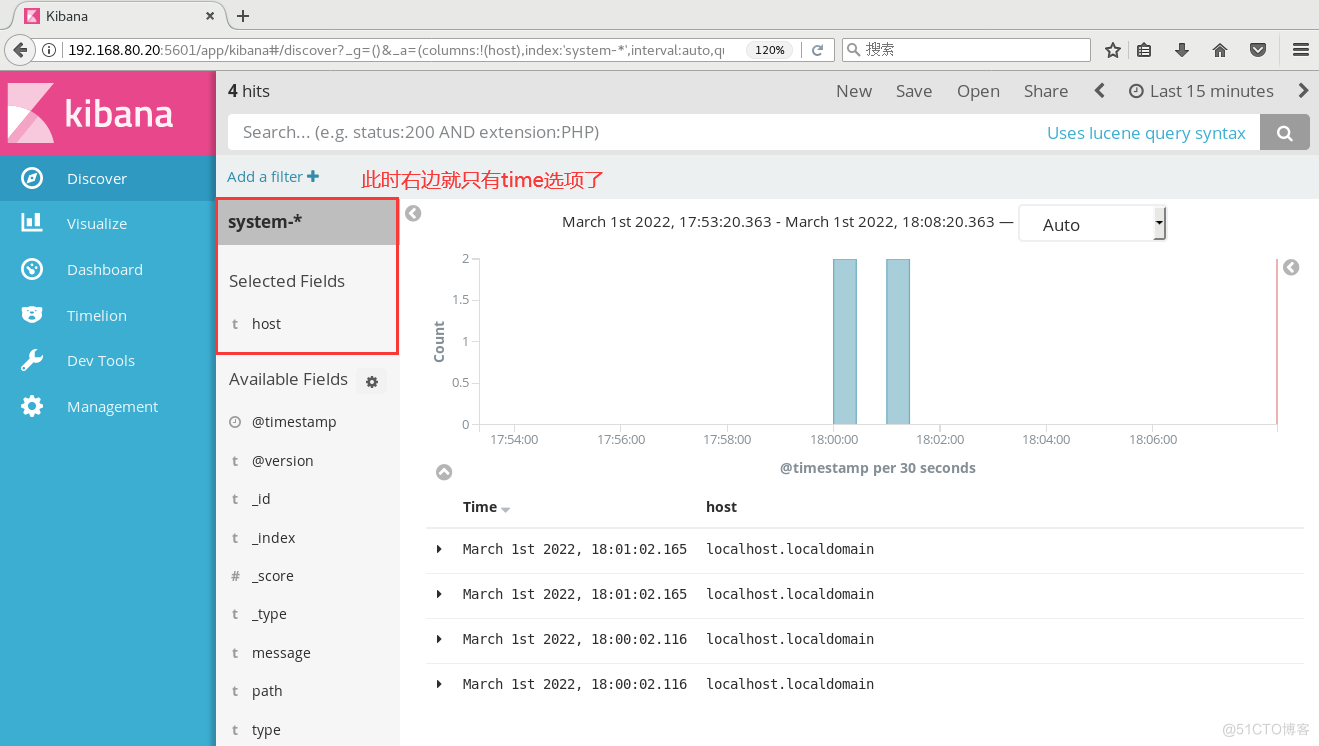Move time range backward arrow

pyautogui.click(x=1099, y=90)
